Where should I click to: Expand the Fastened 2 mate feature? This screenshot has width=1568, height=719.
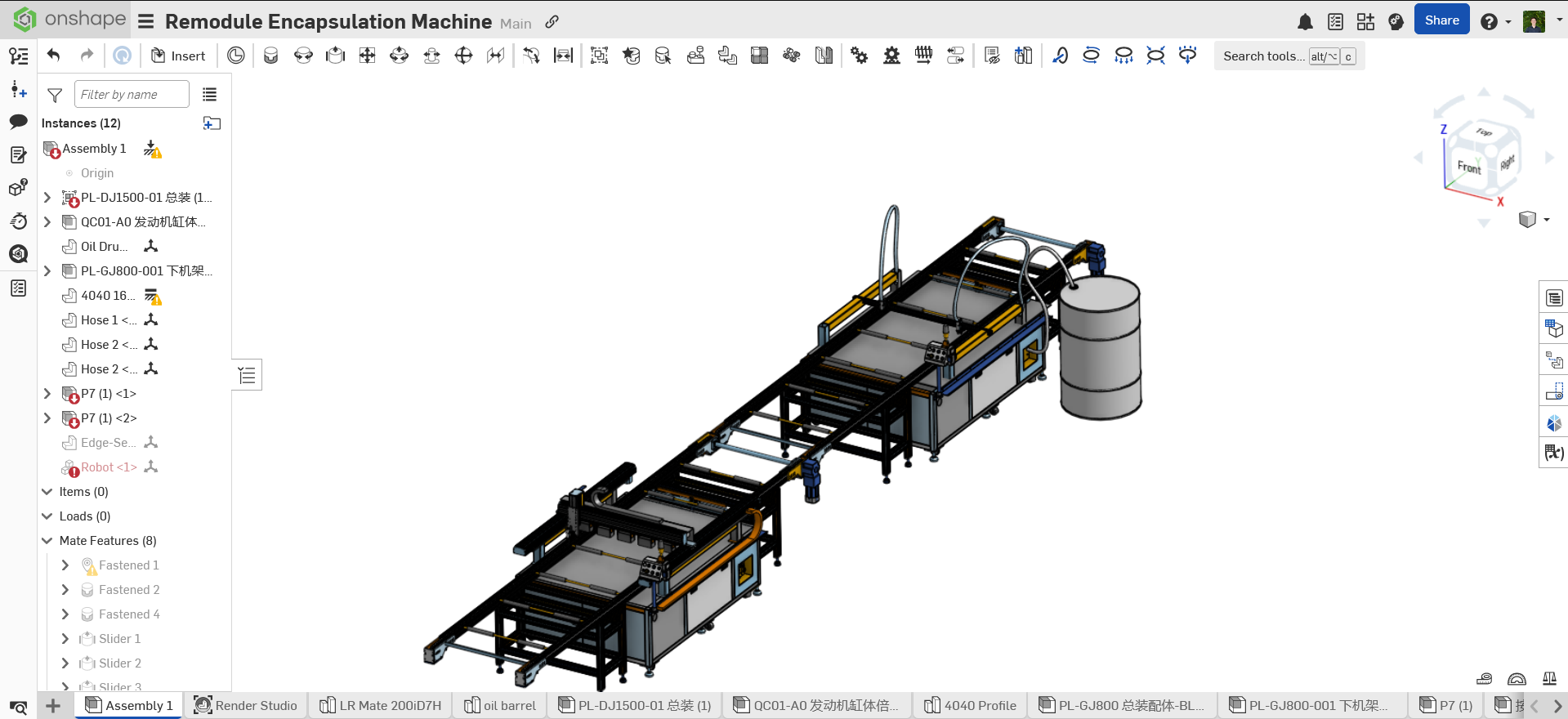pyautogui.click(x=65, y=590)
